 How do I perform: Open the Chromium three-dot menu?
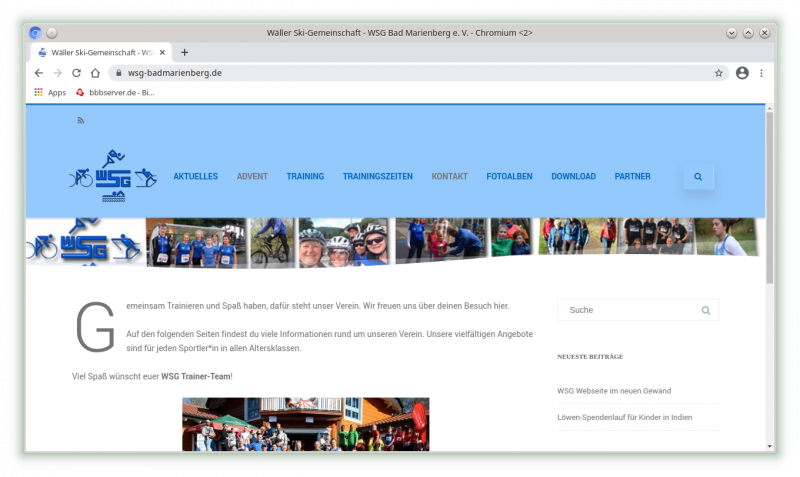click(761, 73)
